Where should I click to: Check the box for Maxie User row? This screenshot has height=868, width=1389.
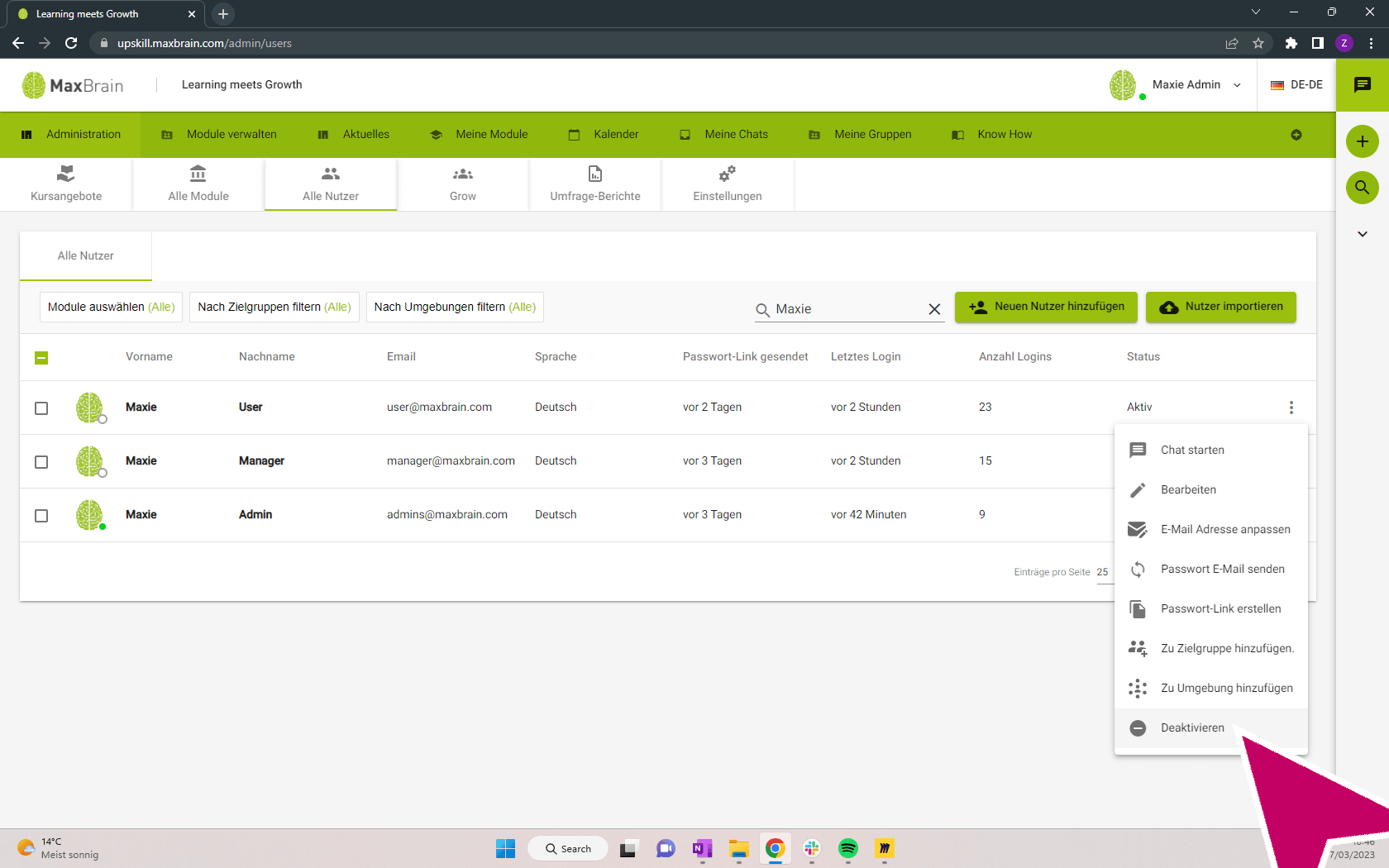[x=41, y=408]
